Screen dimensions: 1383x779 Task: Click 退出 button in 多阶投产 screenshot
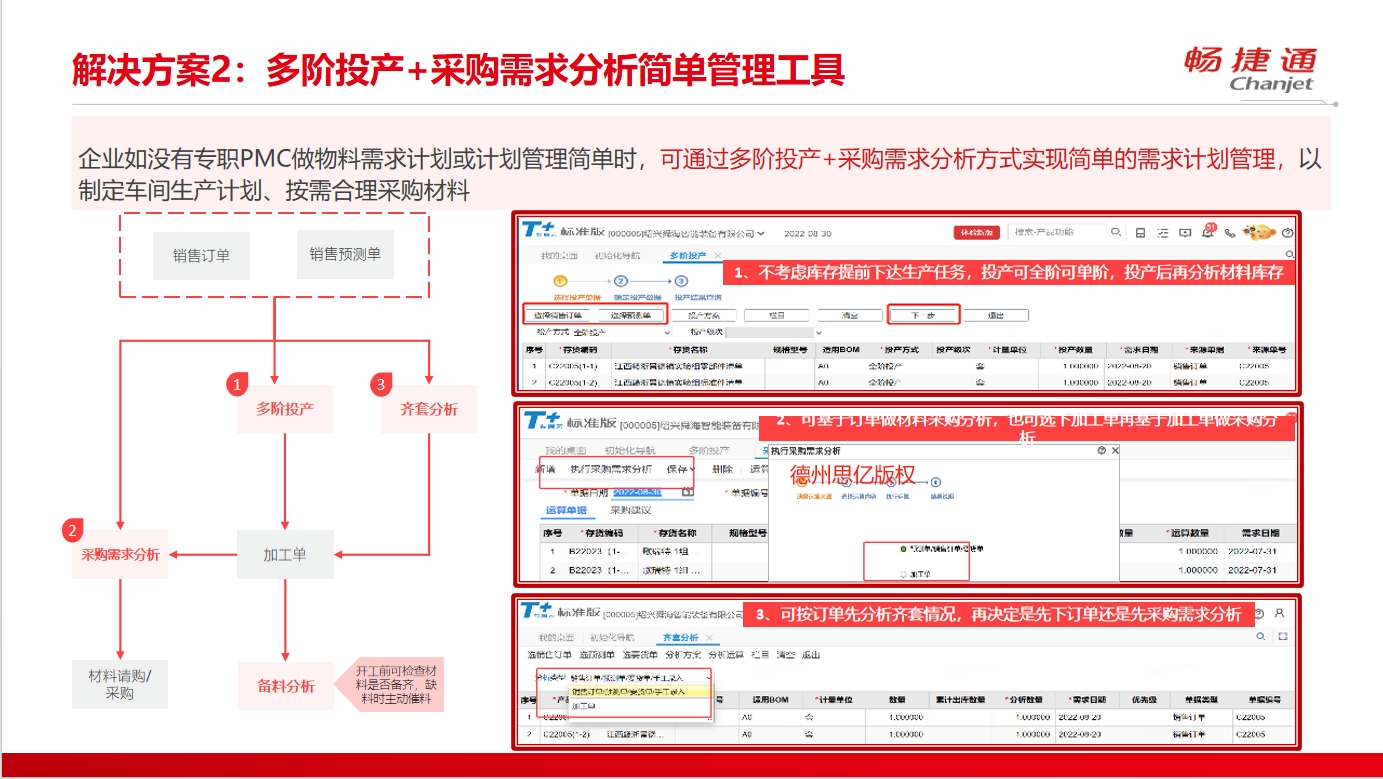click(995, 315)
